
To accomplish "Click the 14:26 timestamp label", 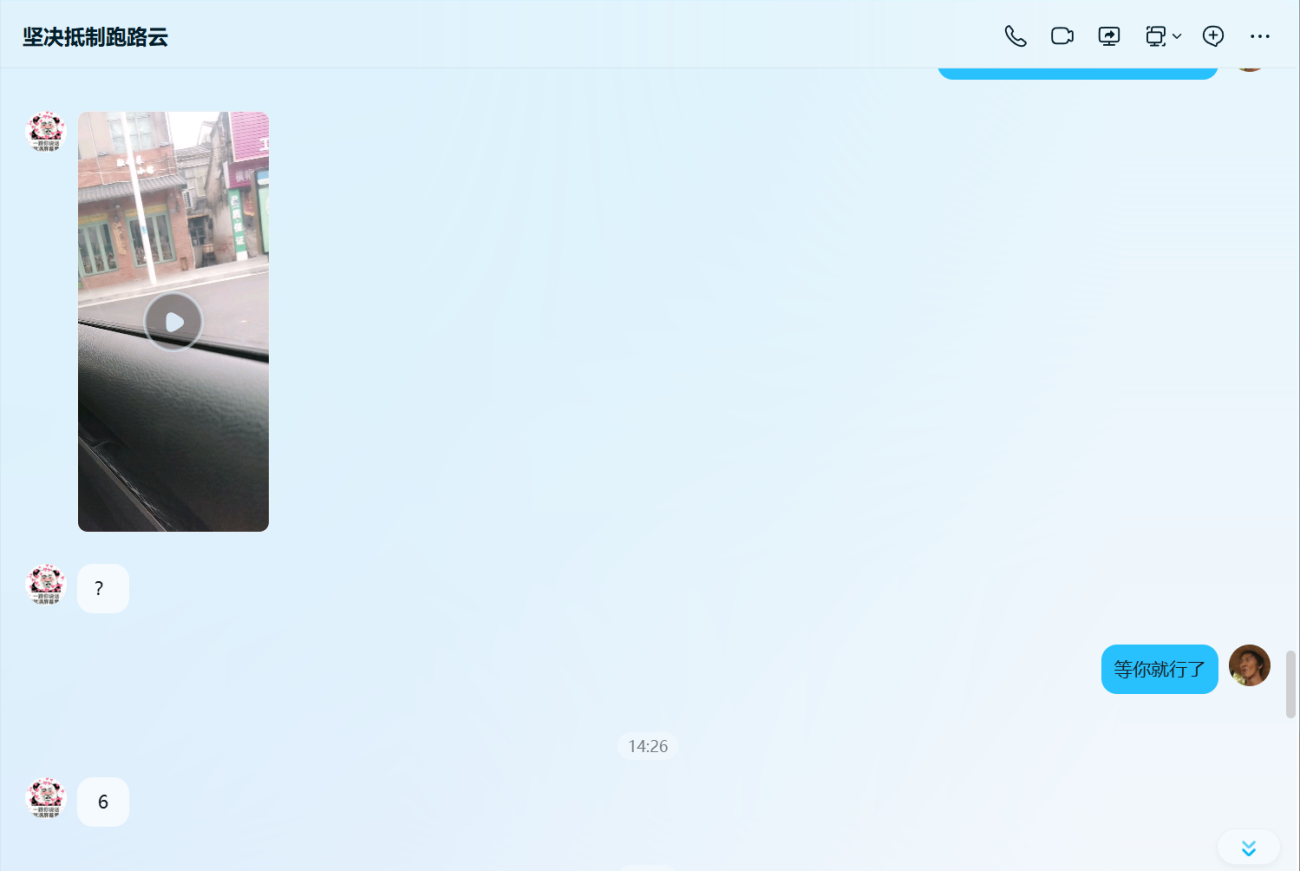I will [647, 746].
